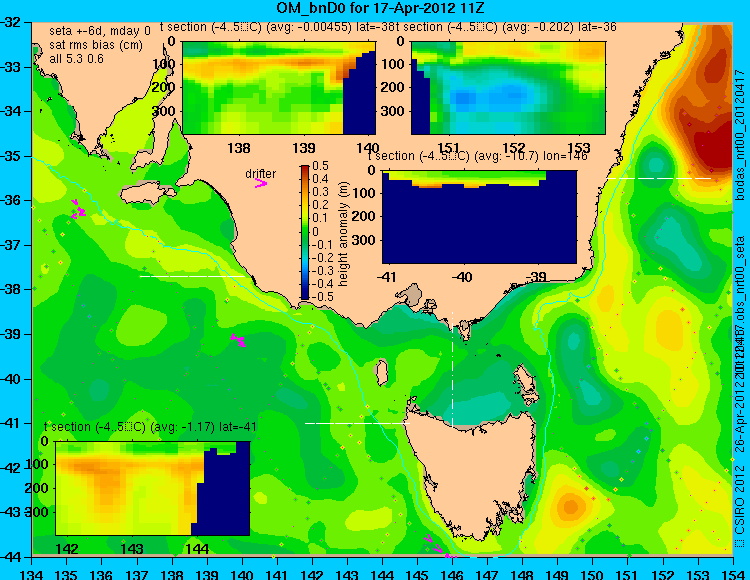Click the '141' longitude label on bottom axis
This screenshot has height=580, width=750.
pyautogui.click(x=276, y=574)
